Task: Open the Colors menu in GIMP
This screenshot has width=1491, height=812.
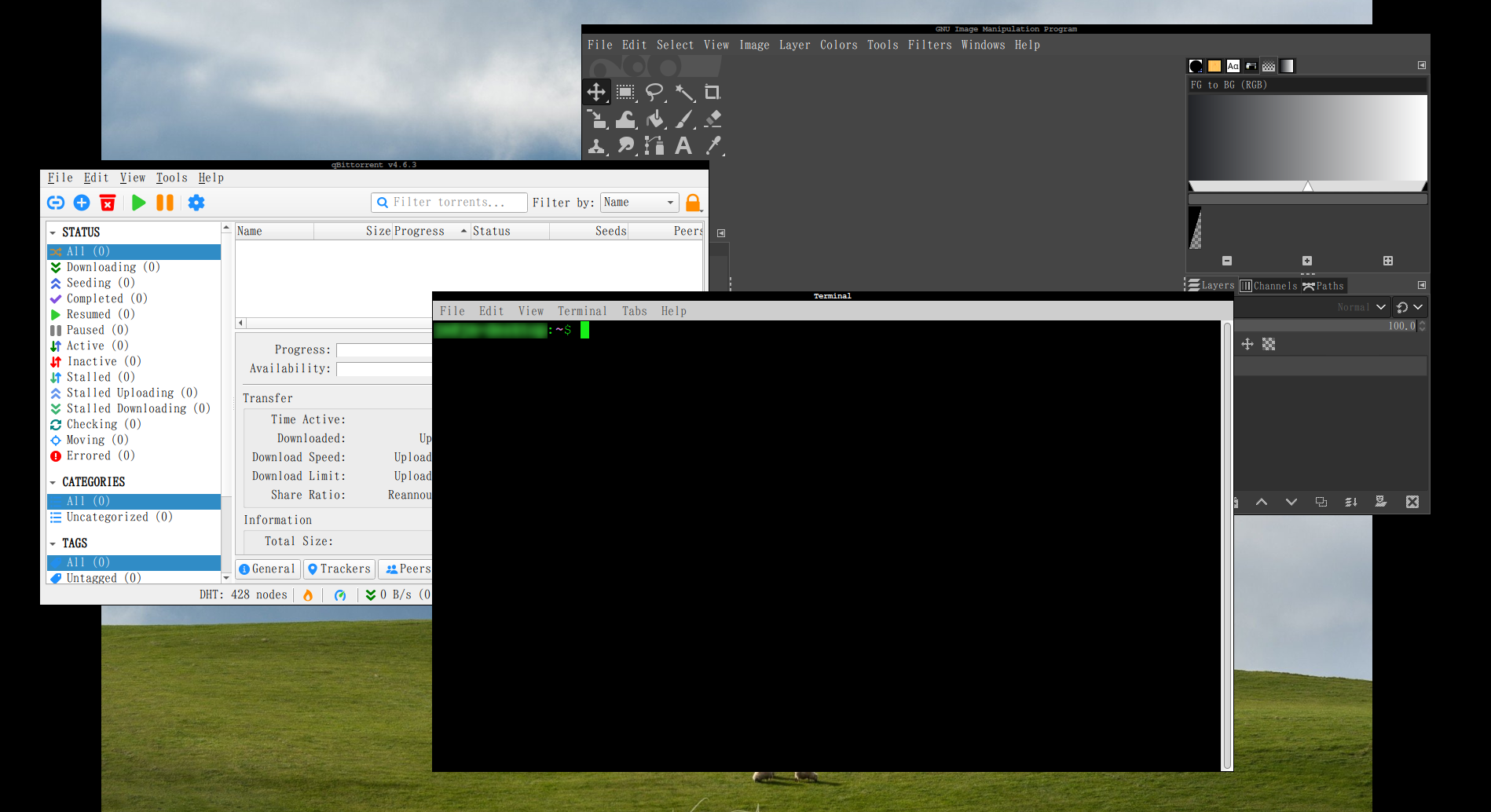Action: pyautogui.click(x=839, y=46)
